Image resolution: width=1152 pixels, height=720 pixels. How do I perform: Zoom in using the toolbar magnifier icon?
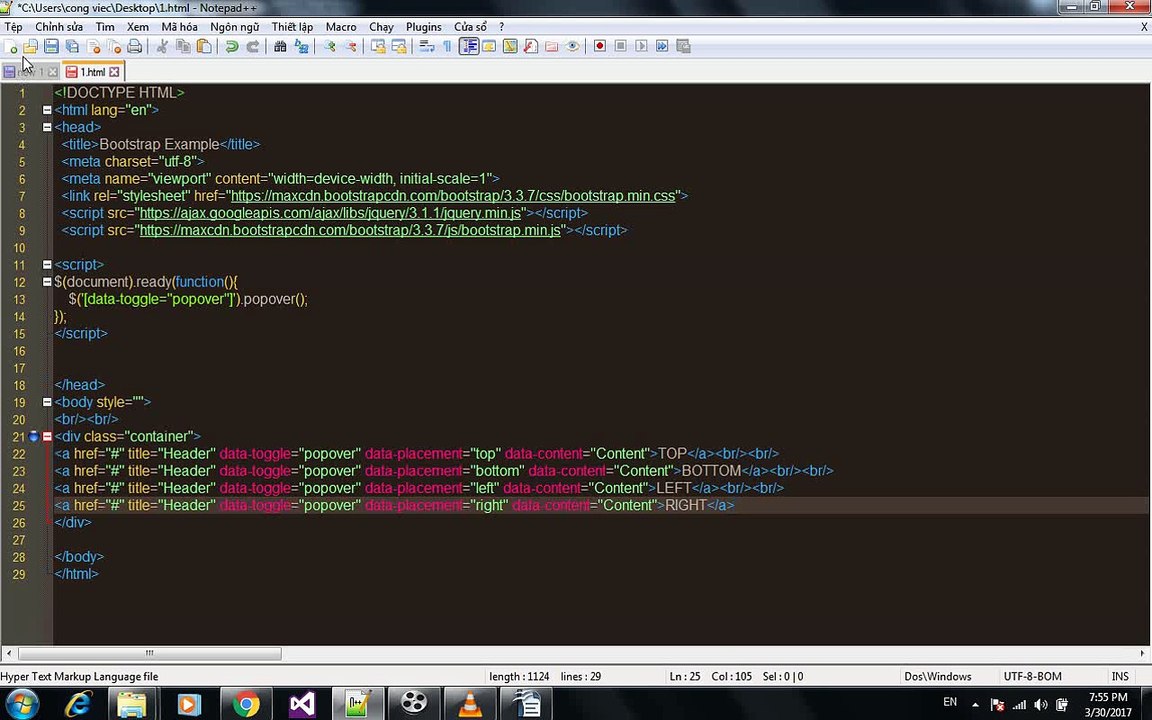coord(329,46)
